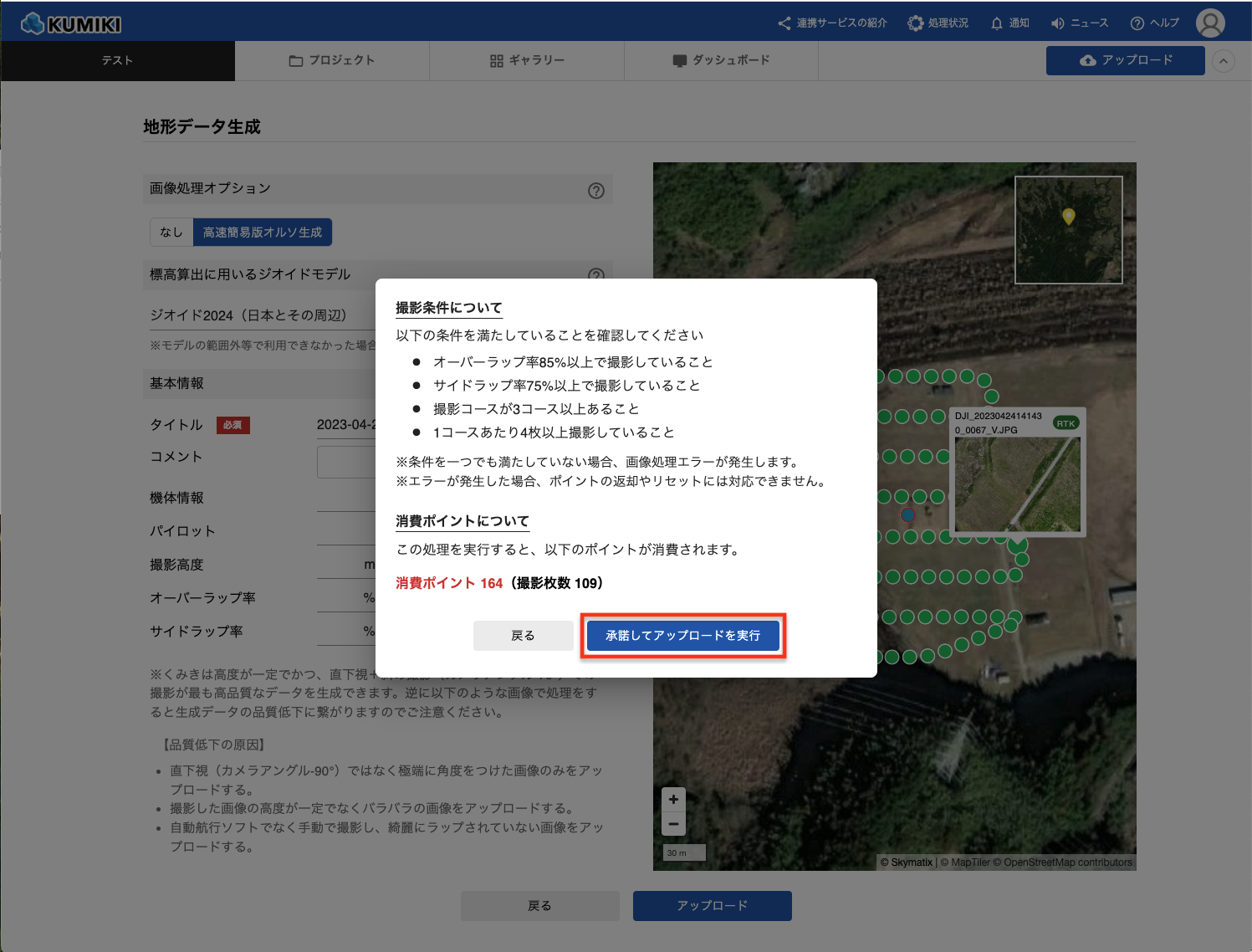The height and width of the screenshot is (952, 1252).
Task: Open the 連携サービスの紹介 share icon
Action: (784, 23)
